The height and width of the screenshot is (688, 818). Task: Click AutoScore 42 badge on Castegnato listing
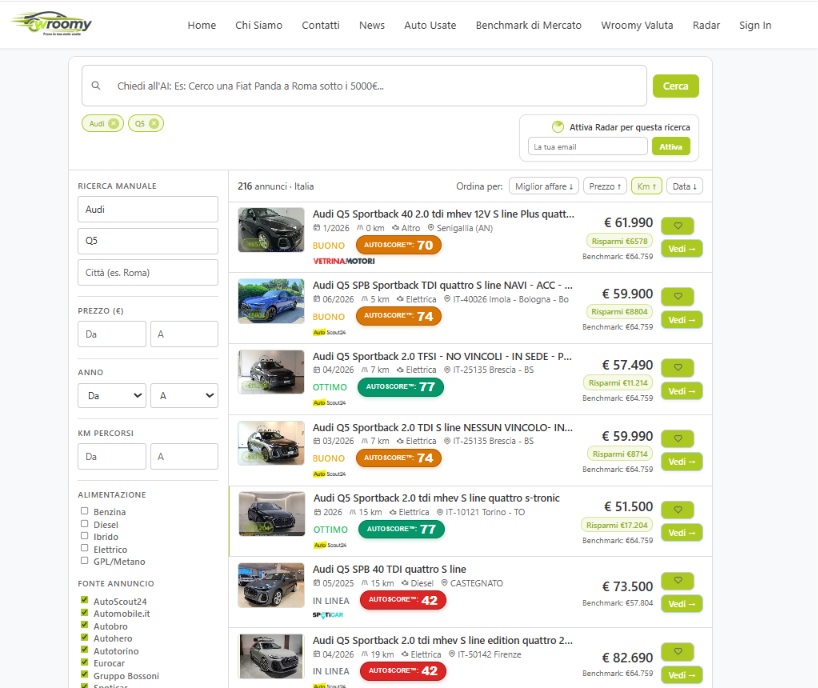[x=403, y=600]
